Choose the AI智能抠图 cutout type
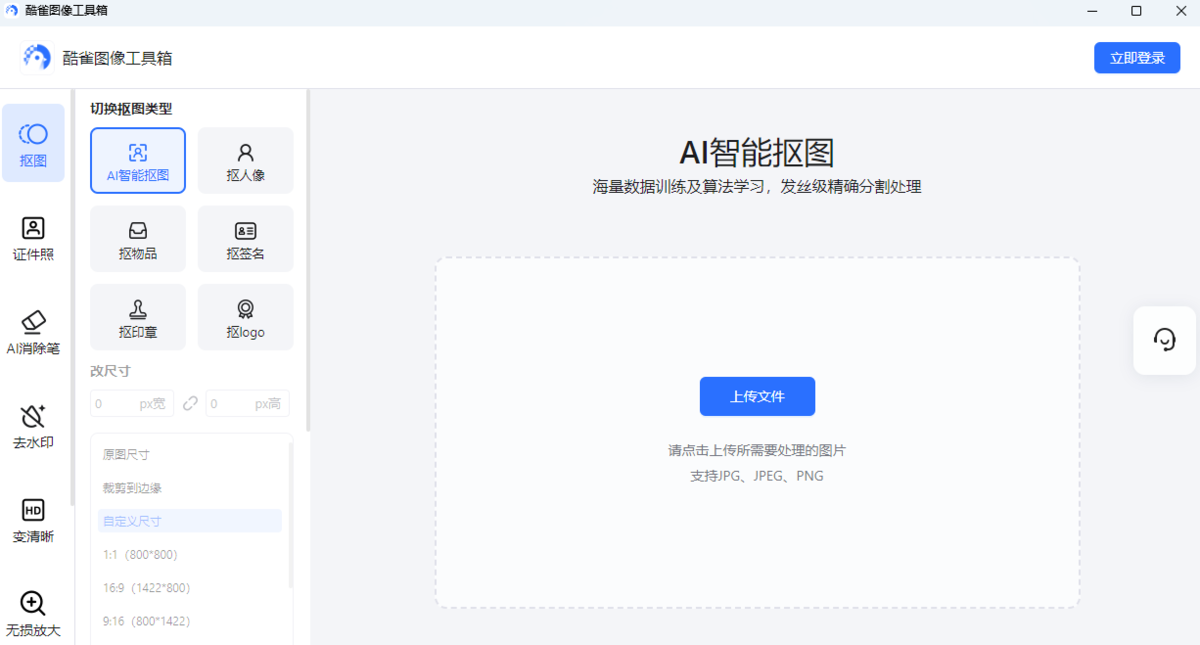The height and width of the screenshot is (645, 1200). pos(138,160)
